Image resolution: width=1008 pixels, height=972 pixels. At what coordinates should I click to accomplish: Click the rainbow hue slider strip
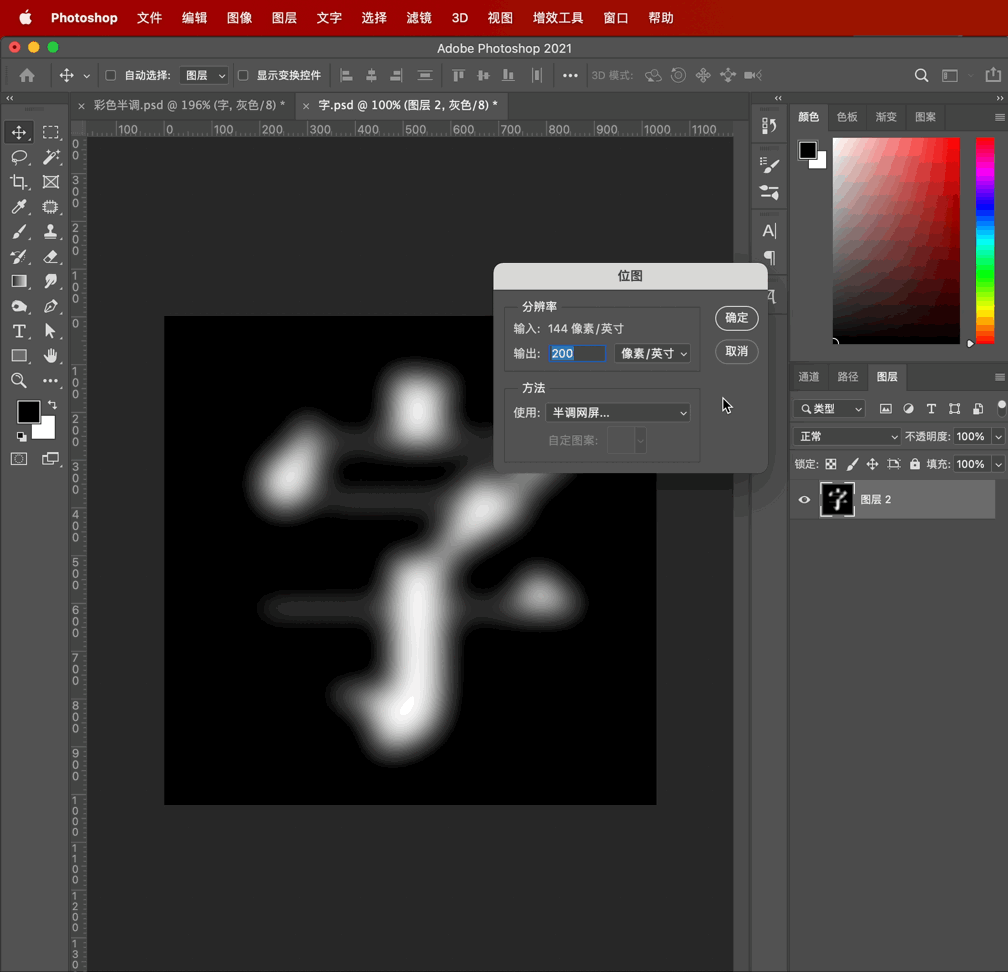[x=985, y=240]
